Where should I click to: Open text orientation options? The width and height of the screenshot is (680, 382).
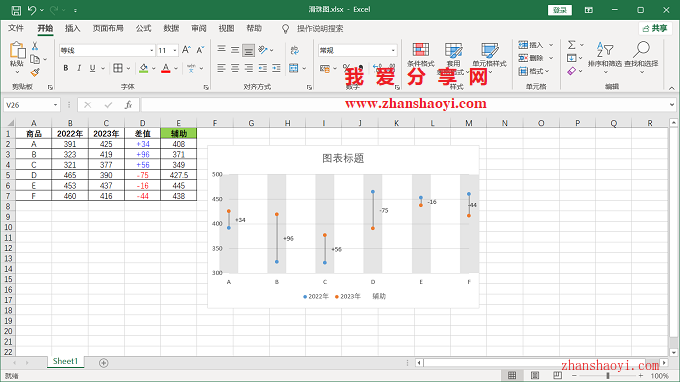click(263, 50)
